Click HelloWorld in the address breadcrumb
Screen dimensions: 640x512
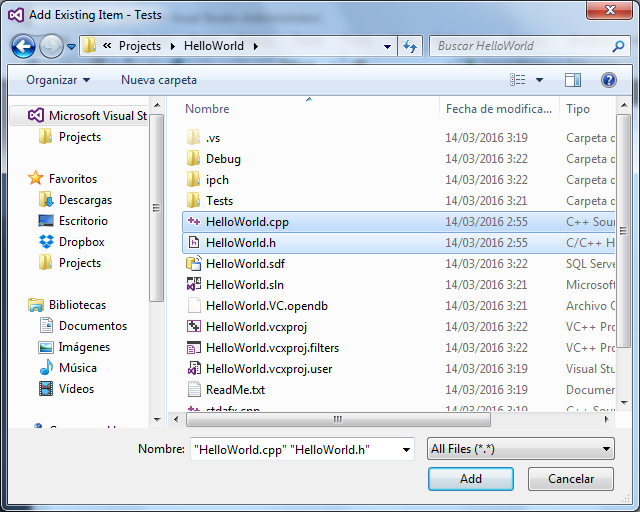pyautogui.click(x=213, y=46)
